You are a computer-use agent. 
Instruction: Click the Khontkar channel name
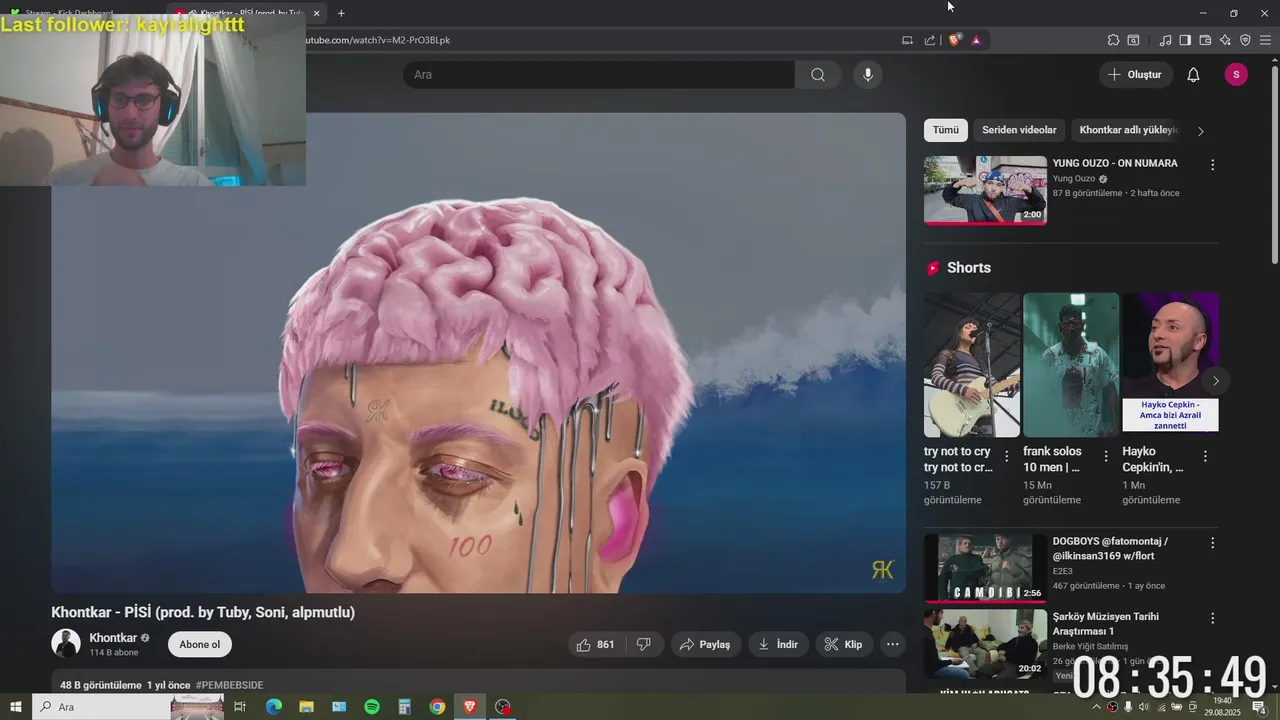(x=113, y=638)
